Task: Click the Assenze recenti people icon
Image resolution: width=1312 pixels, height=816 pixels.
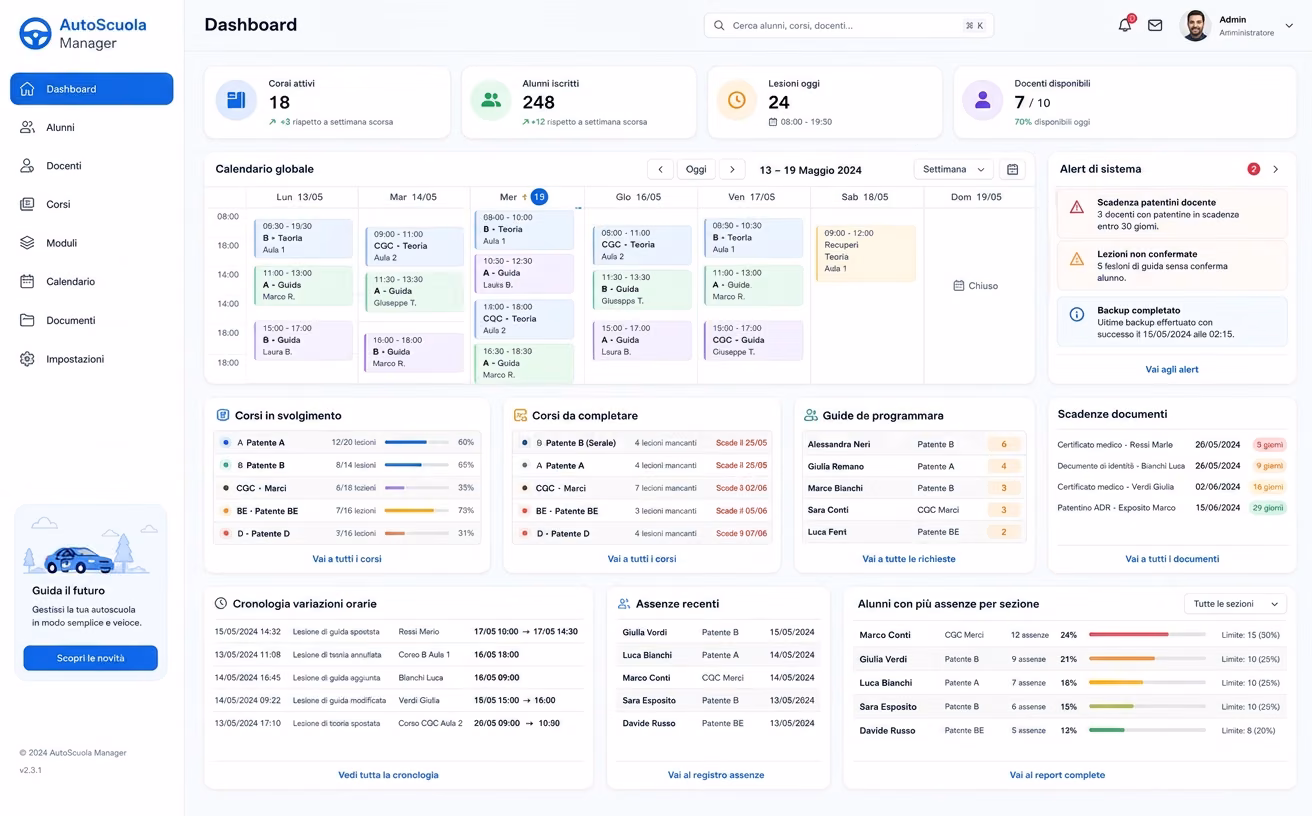Action: pos(624,603)
